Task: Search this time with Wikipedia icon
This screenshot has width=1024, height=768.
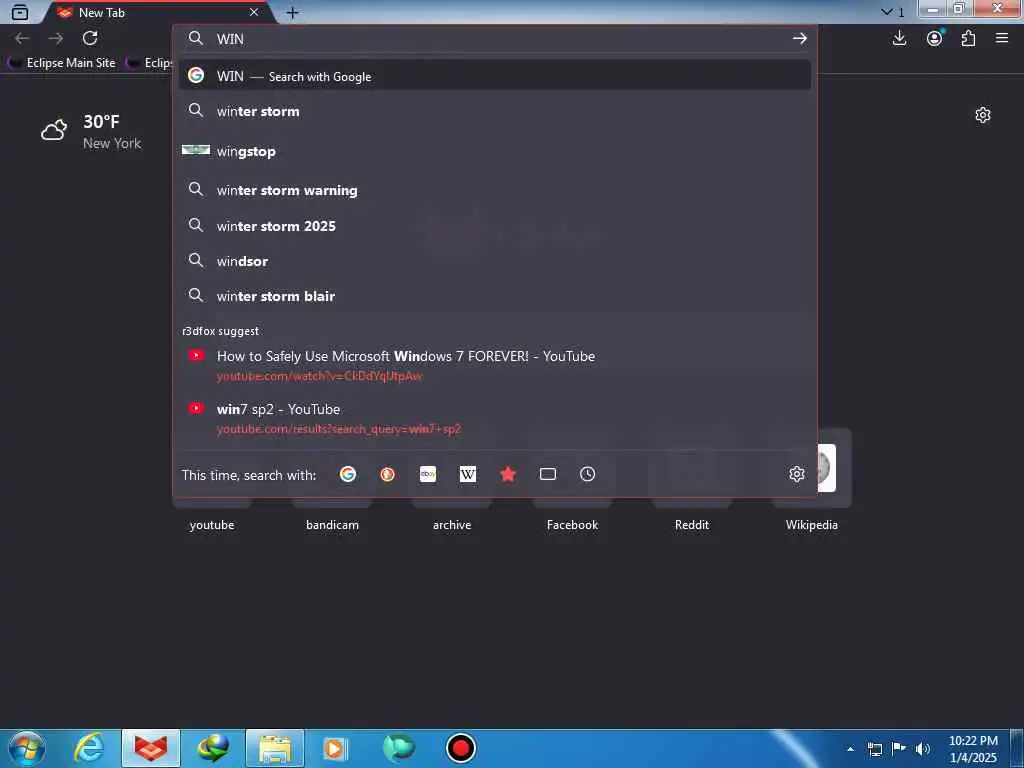Action: pyautogui.click(x=468, y=474)
